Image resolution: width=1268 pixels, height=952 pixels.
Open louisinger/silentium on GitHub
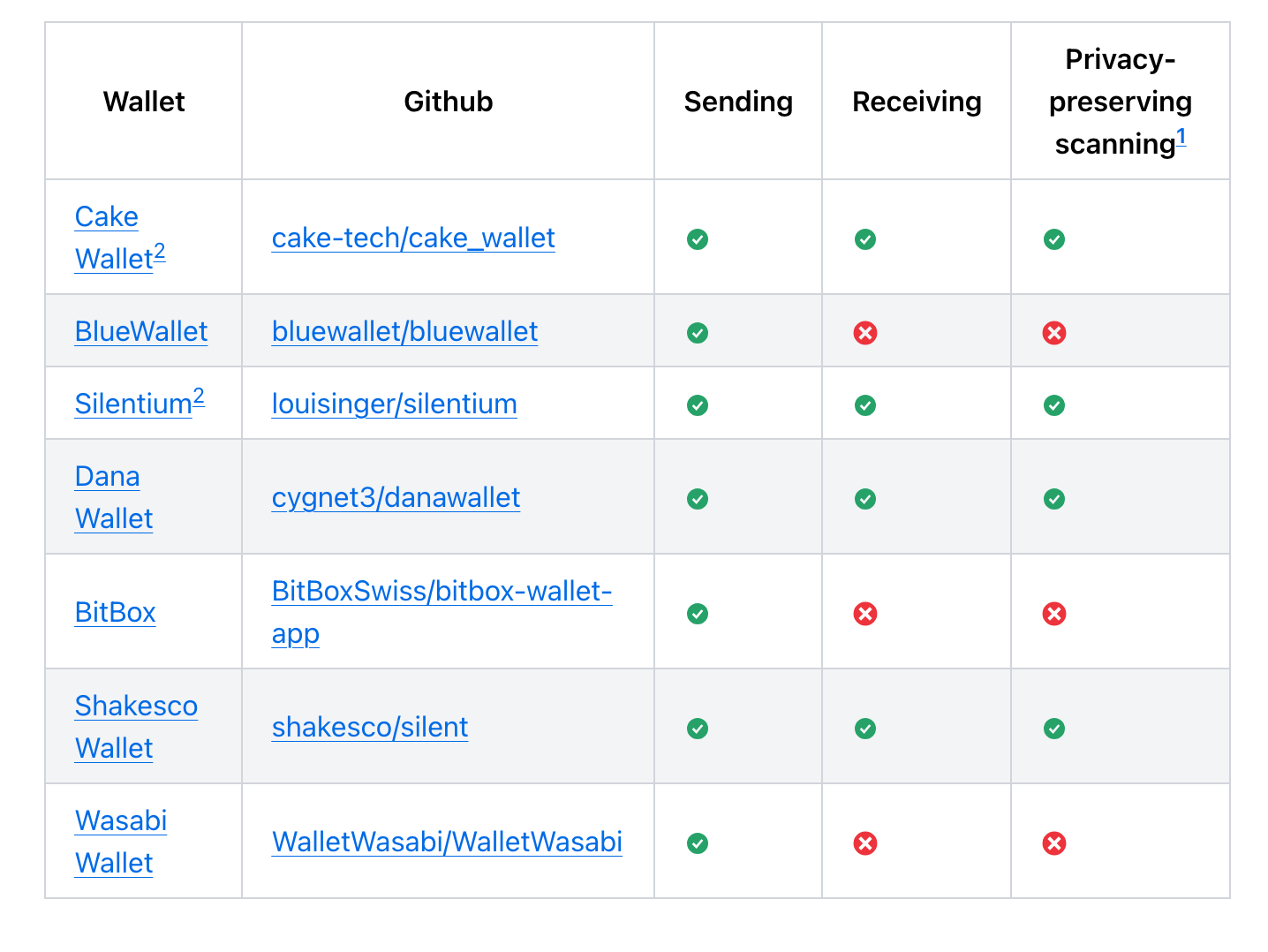395,404
